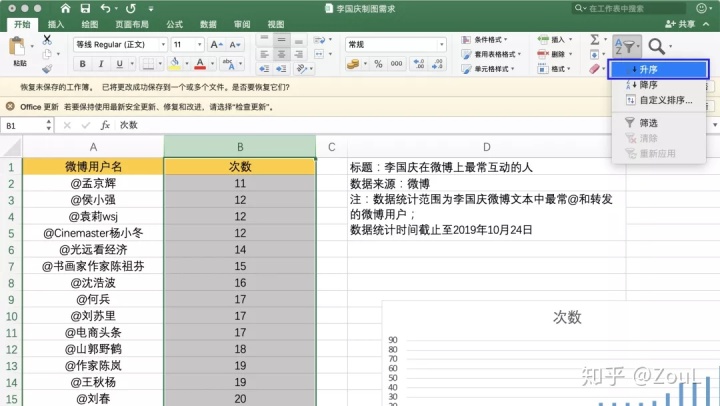Click the merge cells icon

pos(319,54)
